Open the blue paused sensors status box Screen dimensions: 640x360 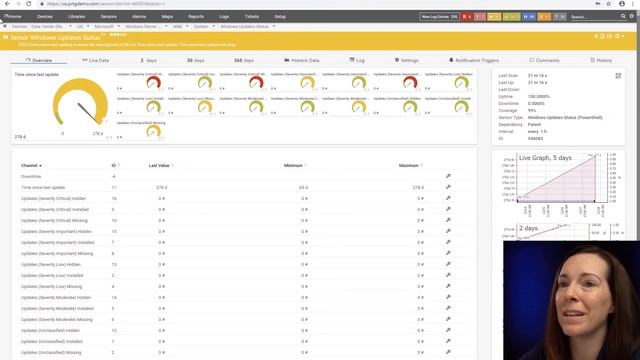pyautogui.click(x=529, y=17)
